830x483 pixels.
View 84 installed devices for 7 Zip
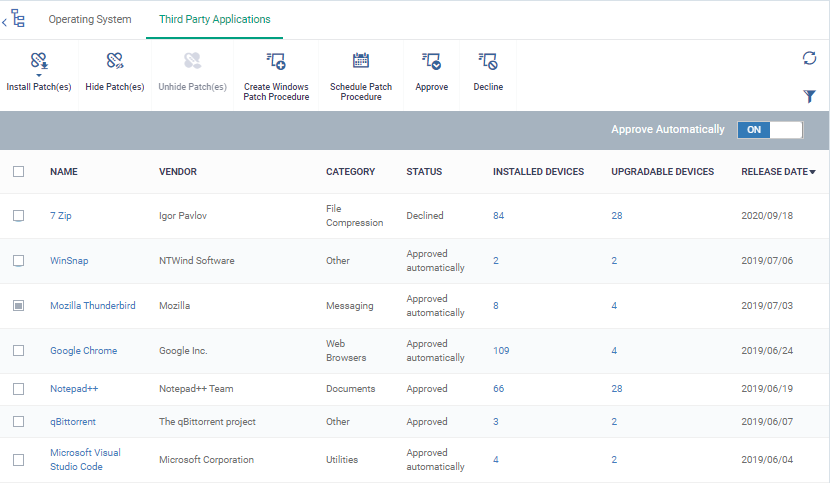(499, 216)
